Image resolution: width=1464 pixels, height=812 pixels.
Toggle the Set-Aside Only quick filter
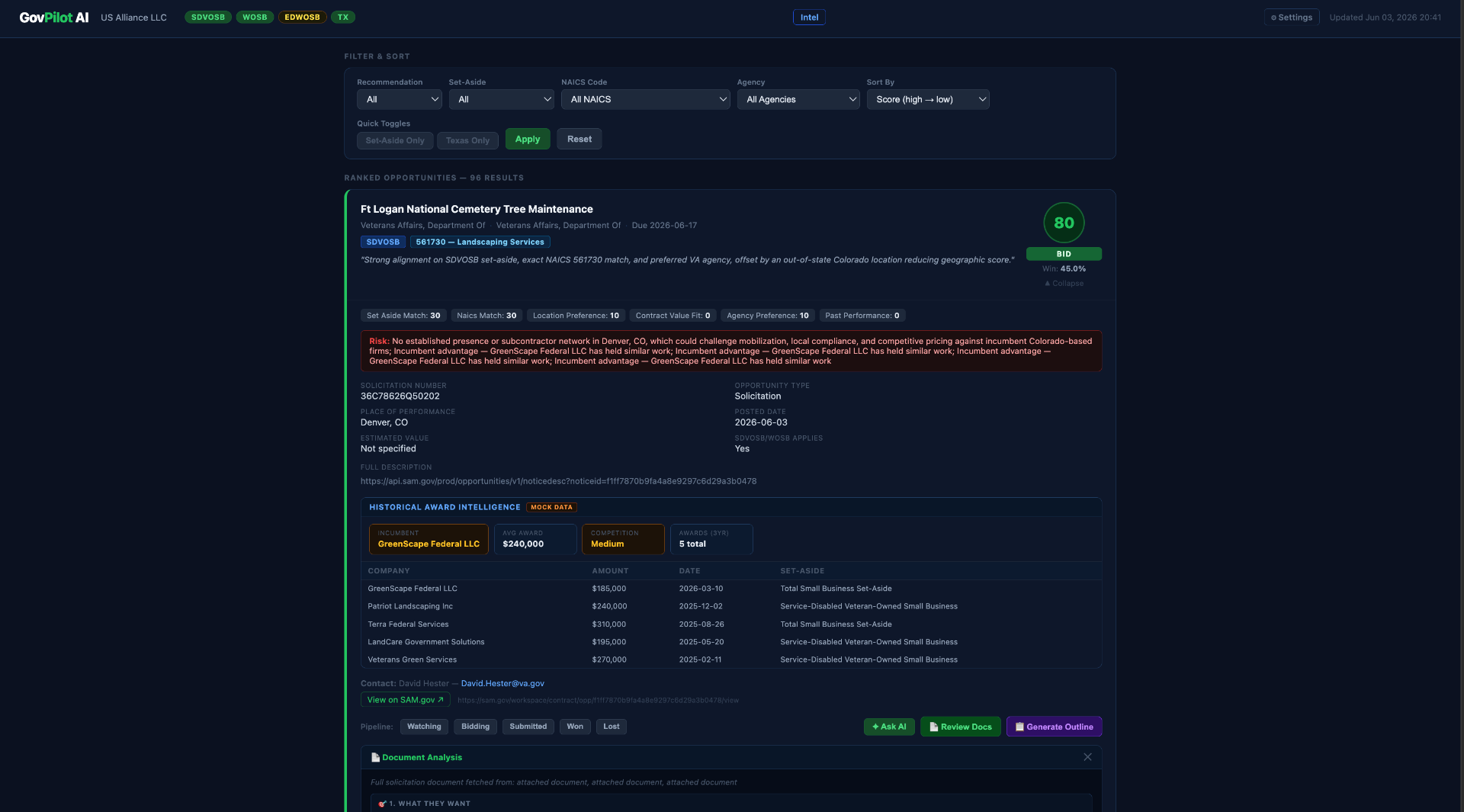pyautogui.click(x=395, y=140)
